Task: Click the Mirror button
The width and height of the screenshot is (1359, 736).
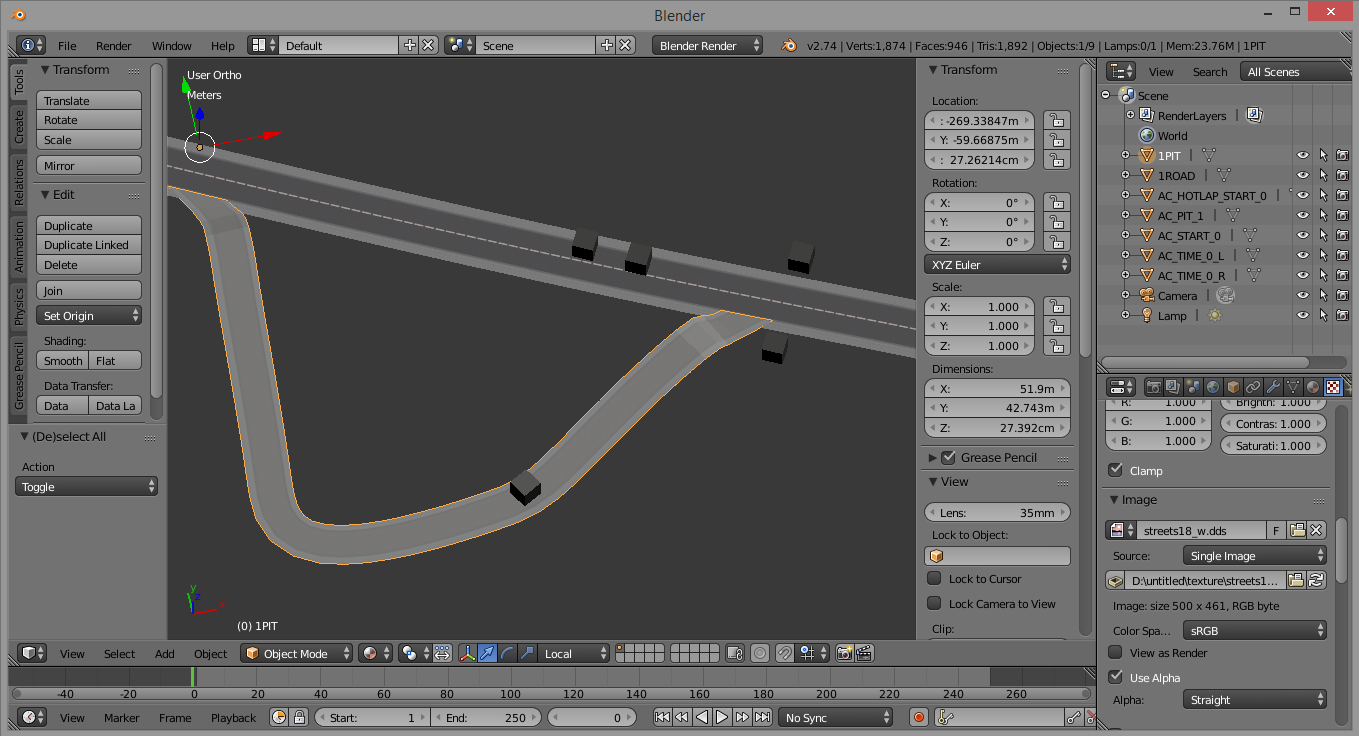Action: click(x=89, y=165)
